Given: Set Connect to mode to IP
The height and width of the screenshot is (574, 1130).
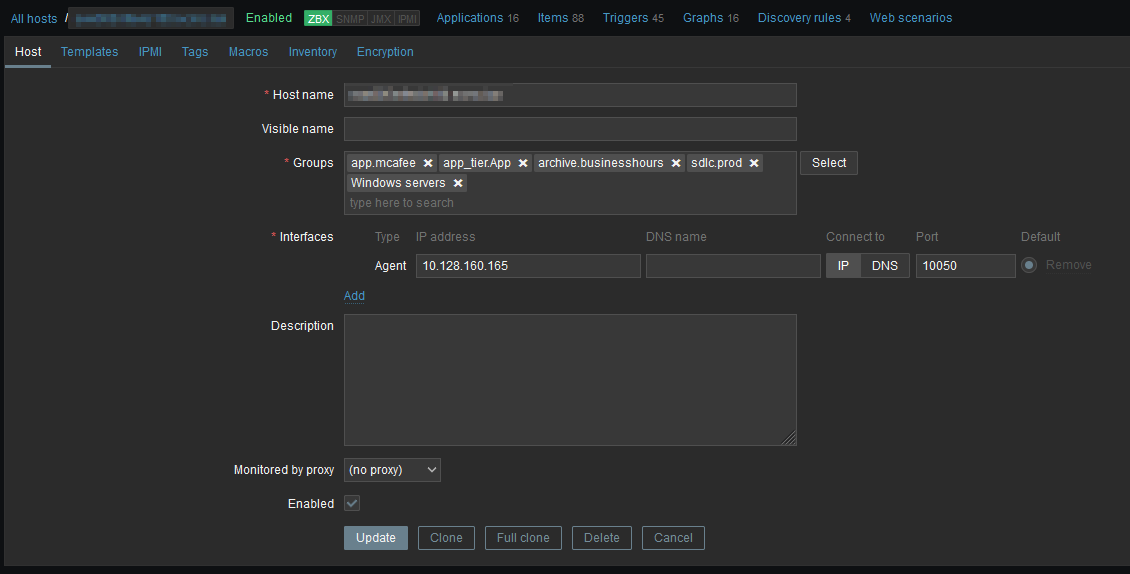Looking at the screenshot, I should click(x=843, y=265).
